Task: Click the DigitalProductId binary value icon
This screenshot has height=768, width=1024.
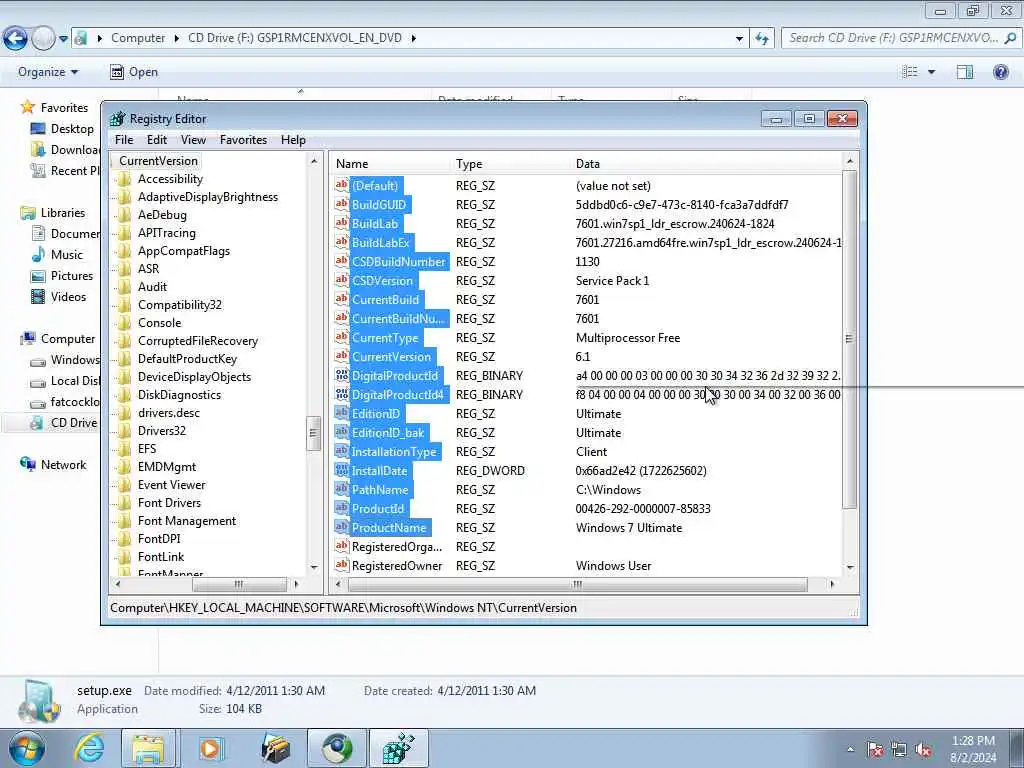Action: point(342,376)
